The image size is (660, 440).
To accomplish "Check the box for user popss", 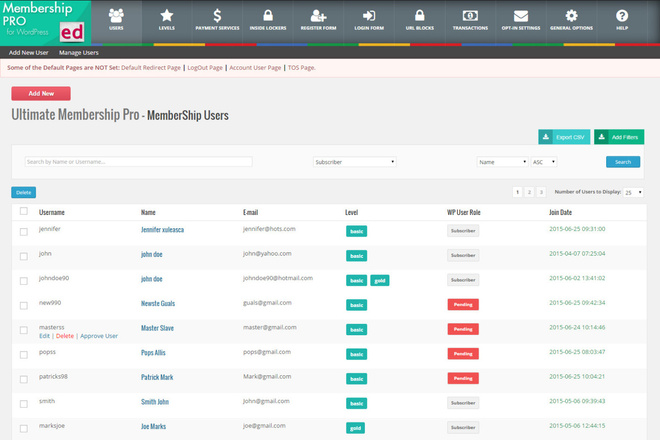I will coord(24,355).
